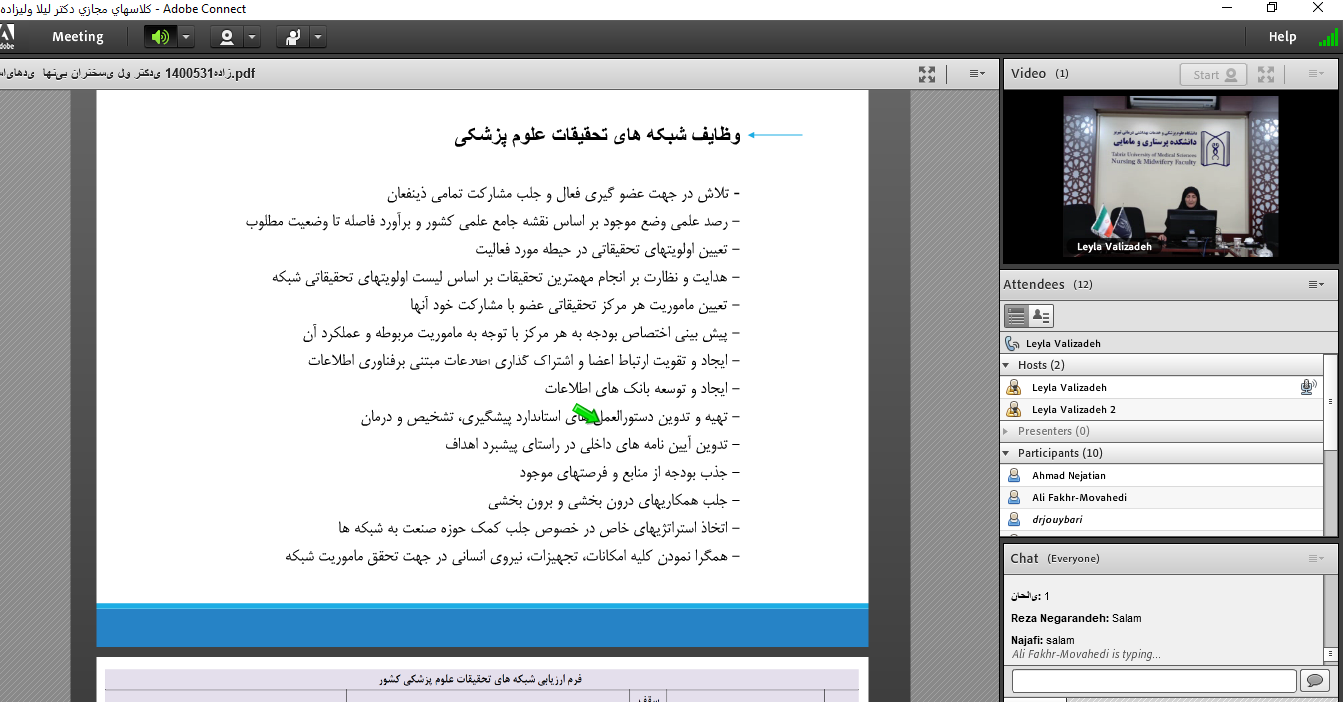Click the webcam share icon in toolbar
The image size is (1343, 702).
tap(227, 37)
